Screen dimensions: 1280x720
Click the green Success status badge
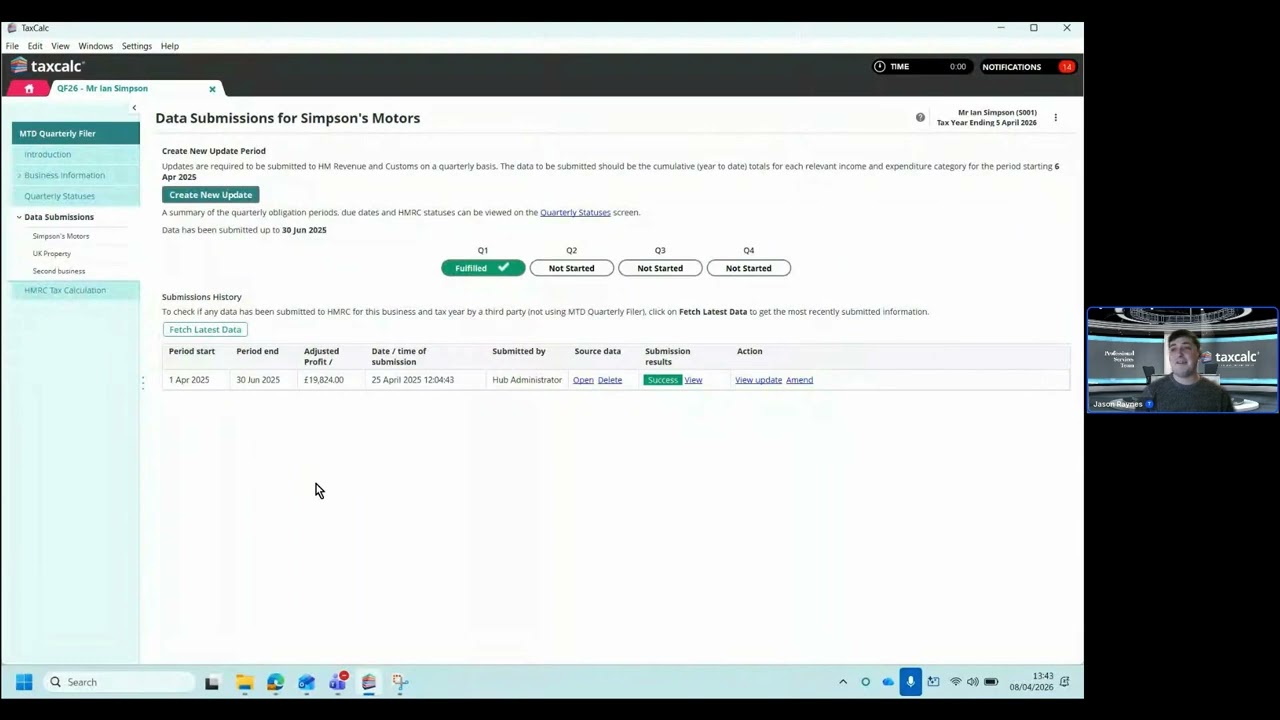click(662, 380)
